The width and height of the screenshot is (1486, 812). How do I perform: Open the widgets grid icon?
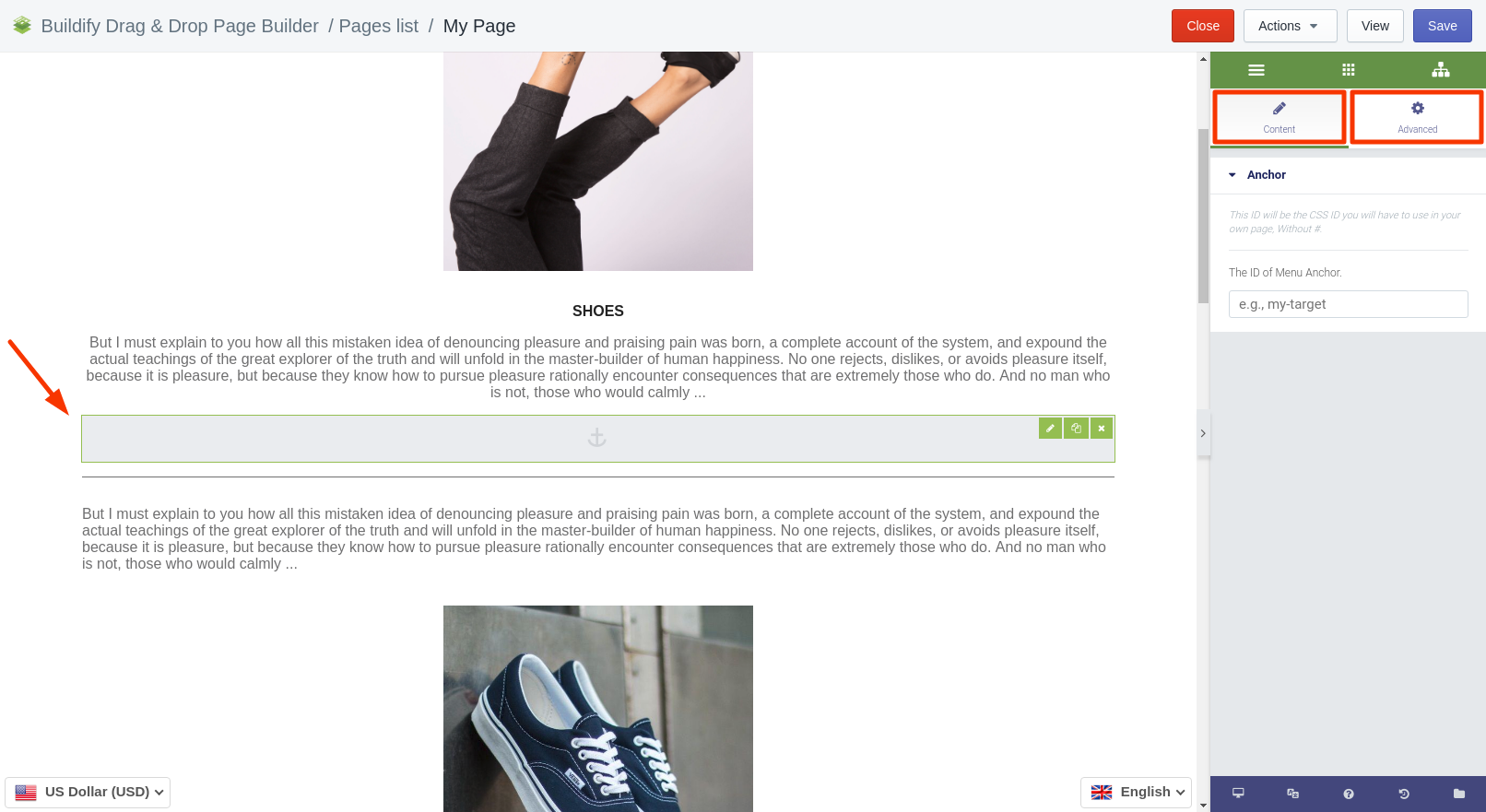[x=1348, y=70]
